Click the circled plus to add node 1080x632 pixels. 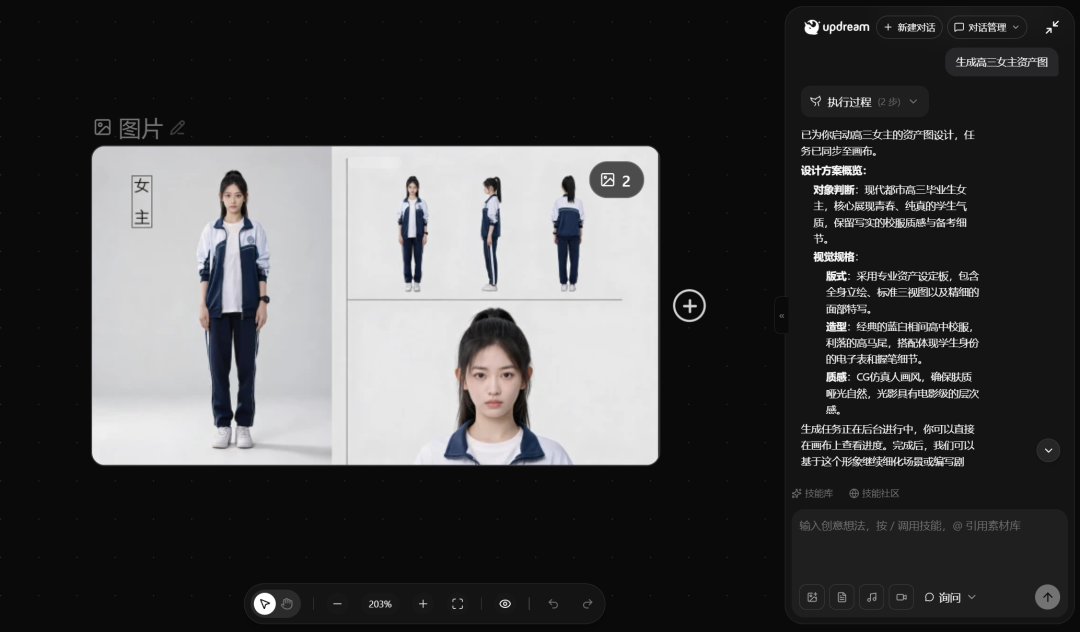pos(689,306)
